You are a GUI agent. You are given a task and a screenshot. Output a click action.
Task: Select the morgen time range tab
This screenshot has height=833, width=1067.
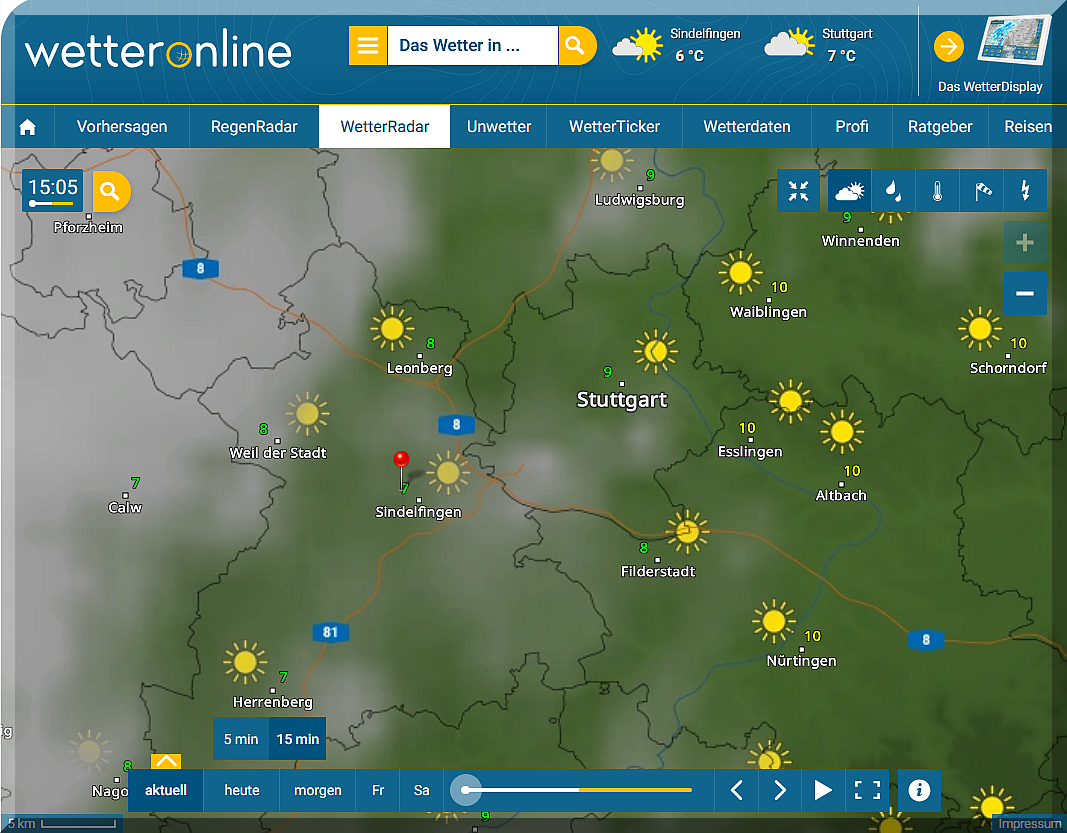[317, 790]
